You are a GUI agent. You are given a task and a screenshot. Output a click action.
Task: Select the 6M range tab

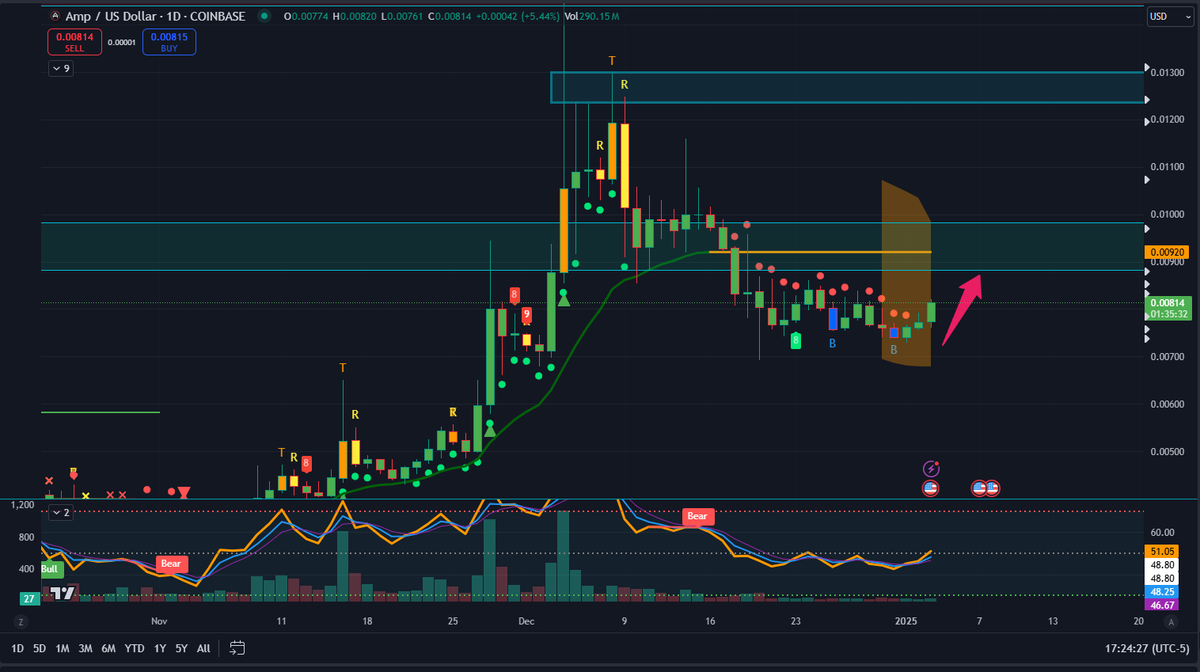pyautogui.click(x=108, y=648)
